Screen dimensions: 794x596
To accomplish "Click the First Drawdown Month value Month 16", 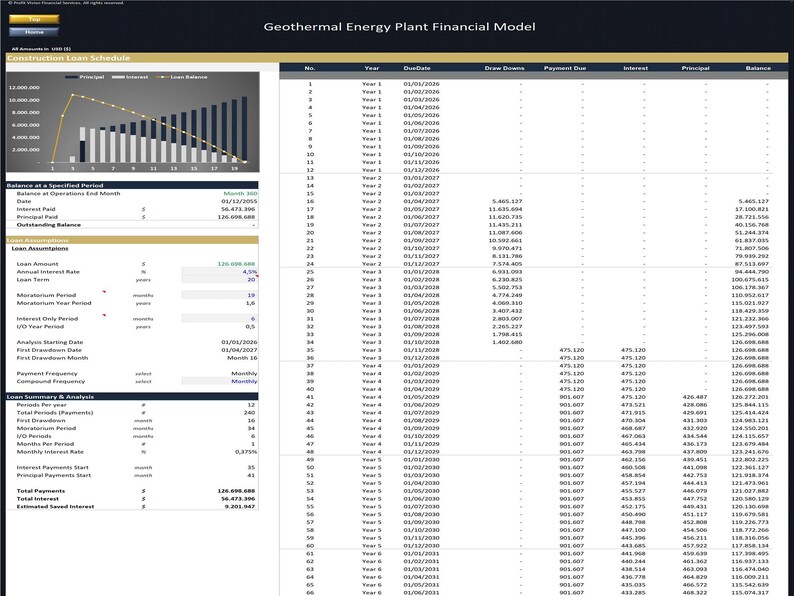I will click(x=242, y=358).
